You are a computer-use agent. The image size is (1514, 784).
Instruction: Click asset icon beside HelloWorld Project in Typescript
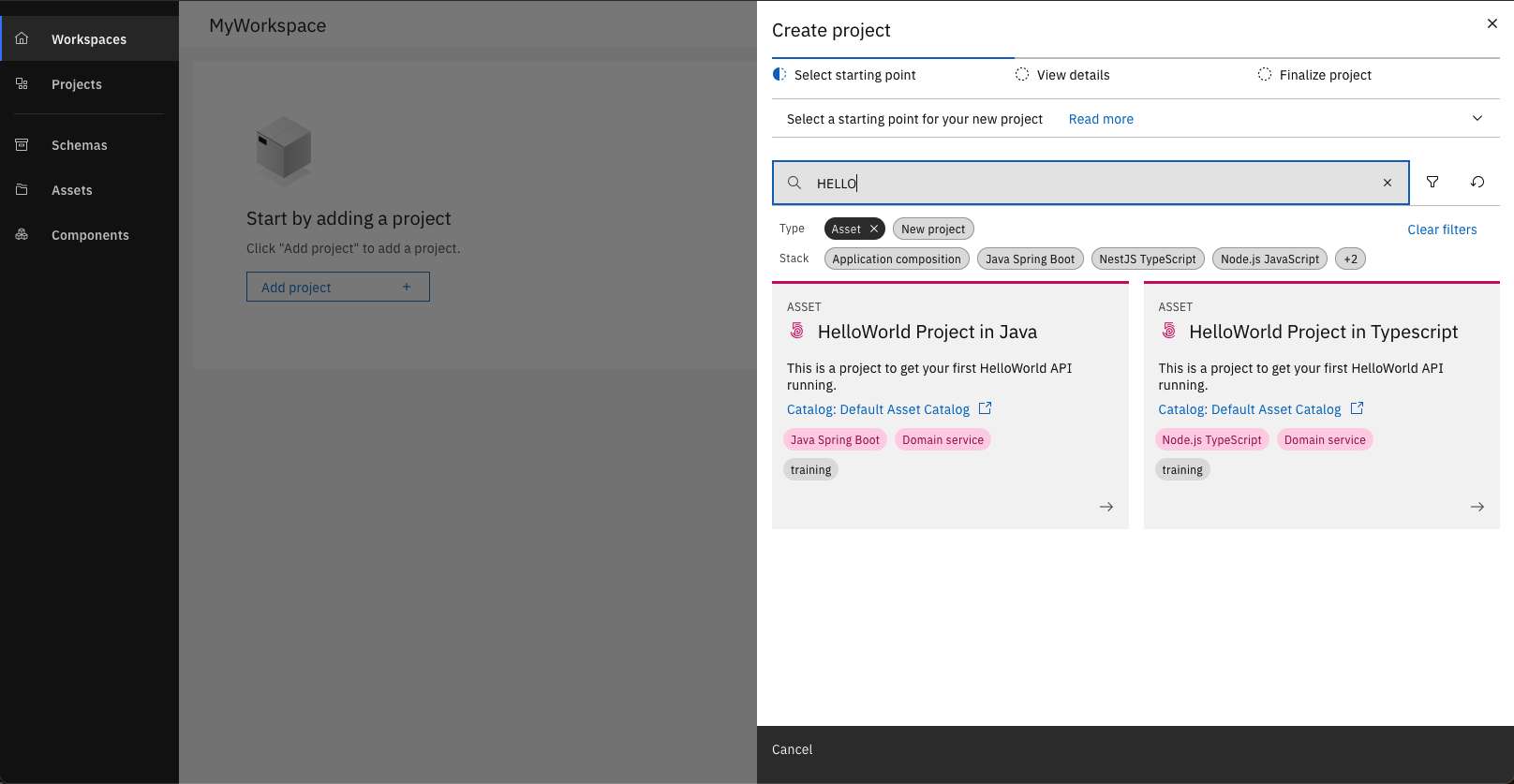click(1169, 331)
